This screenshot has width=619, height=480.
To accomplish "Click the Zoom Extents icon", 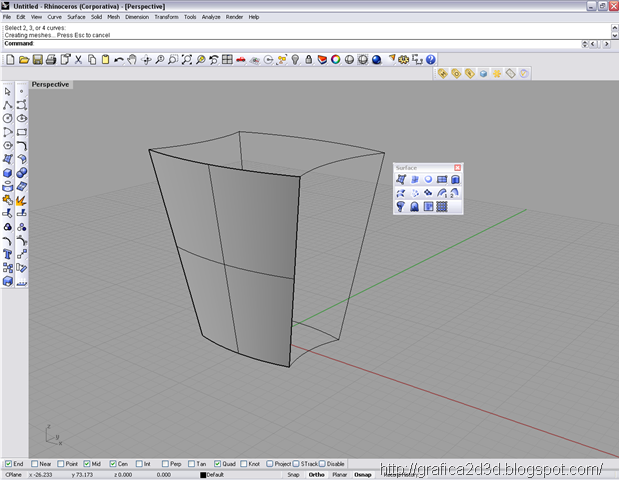I will point(187,60).
